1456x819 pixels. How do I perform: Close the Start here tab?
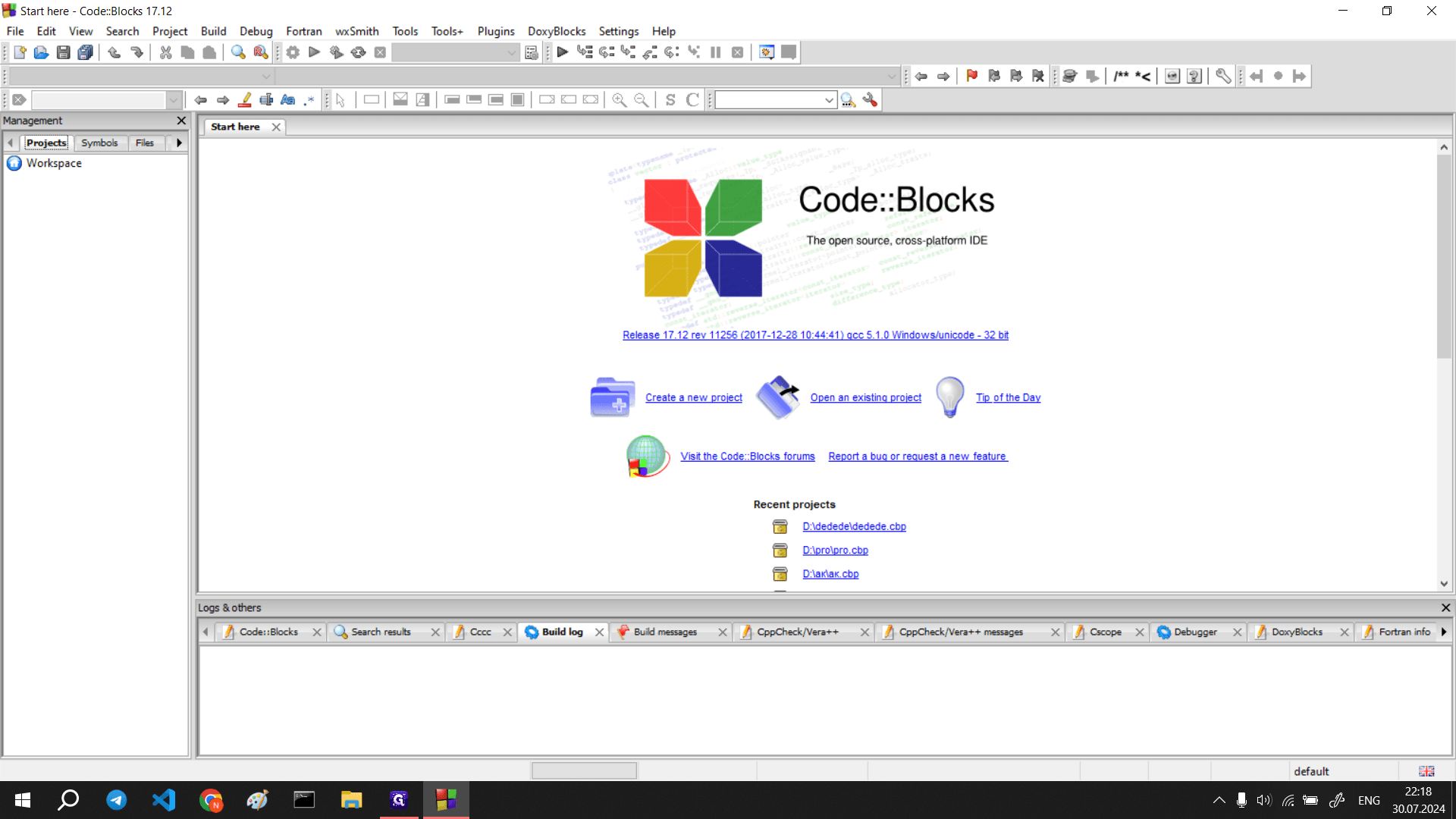[276, 127]
